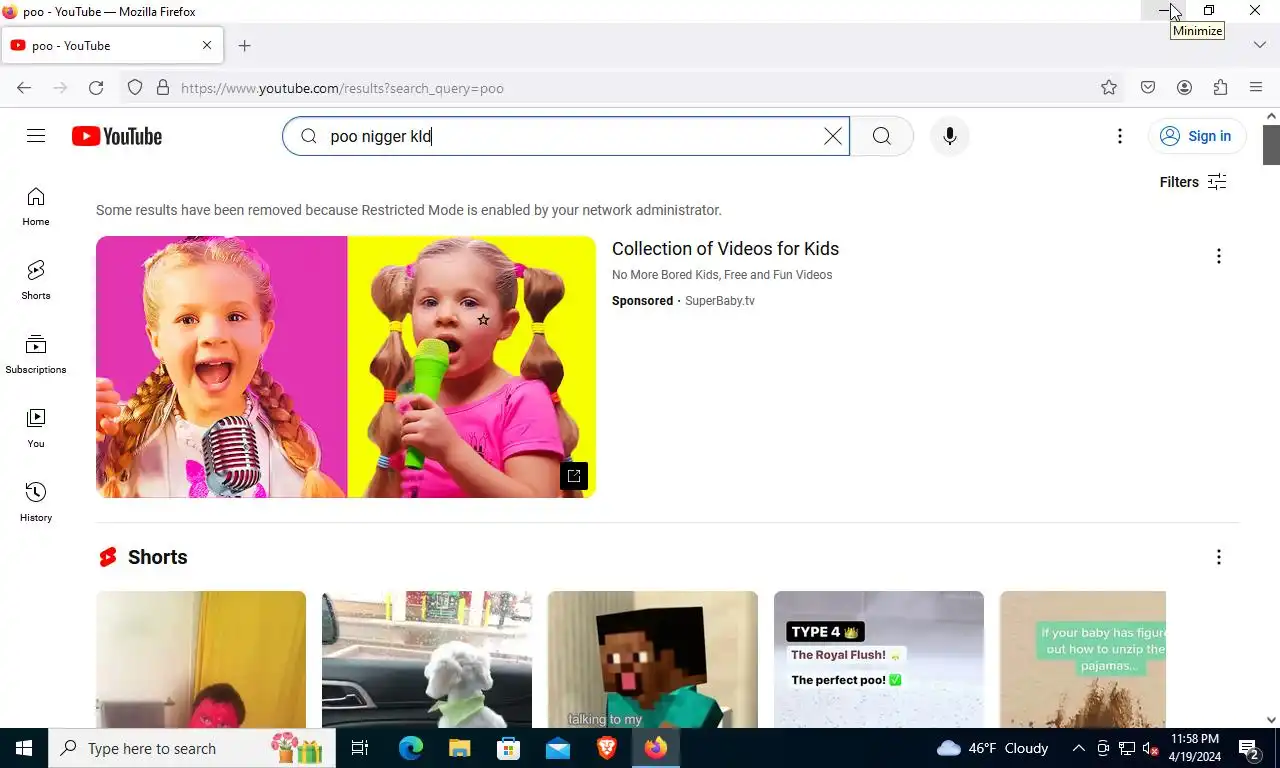
Task: Click the Restricted Mode notice text
Action: click(409, 210)
